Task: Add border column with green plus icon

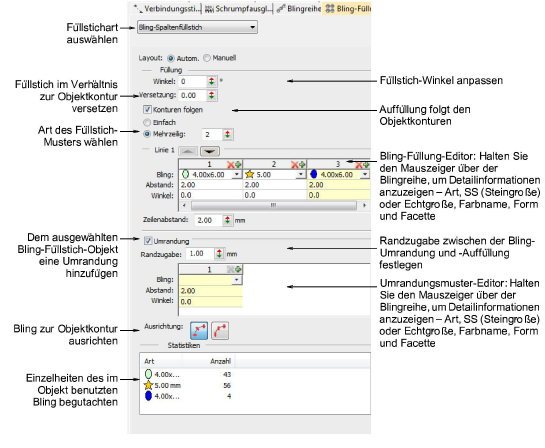Action: (238, 269)
